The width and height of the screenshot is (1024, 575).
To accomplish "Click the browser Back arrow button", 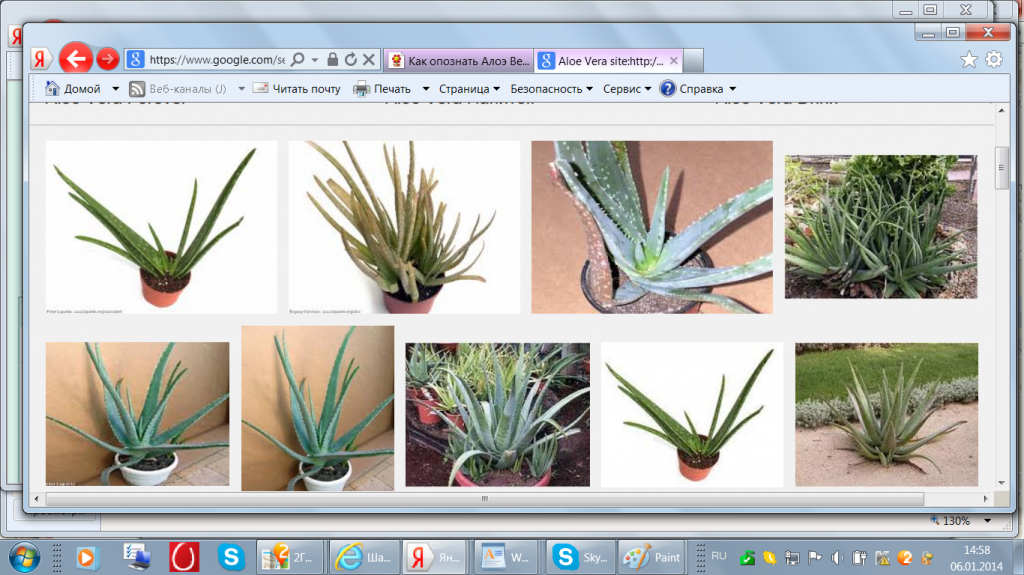I will click(76, 59).
